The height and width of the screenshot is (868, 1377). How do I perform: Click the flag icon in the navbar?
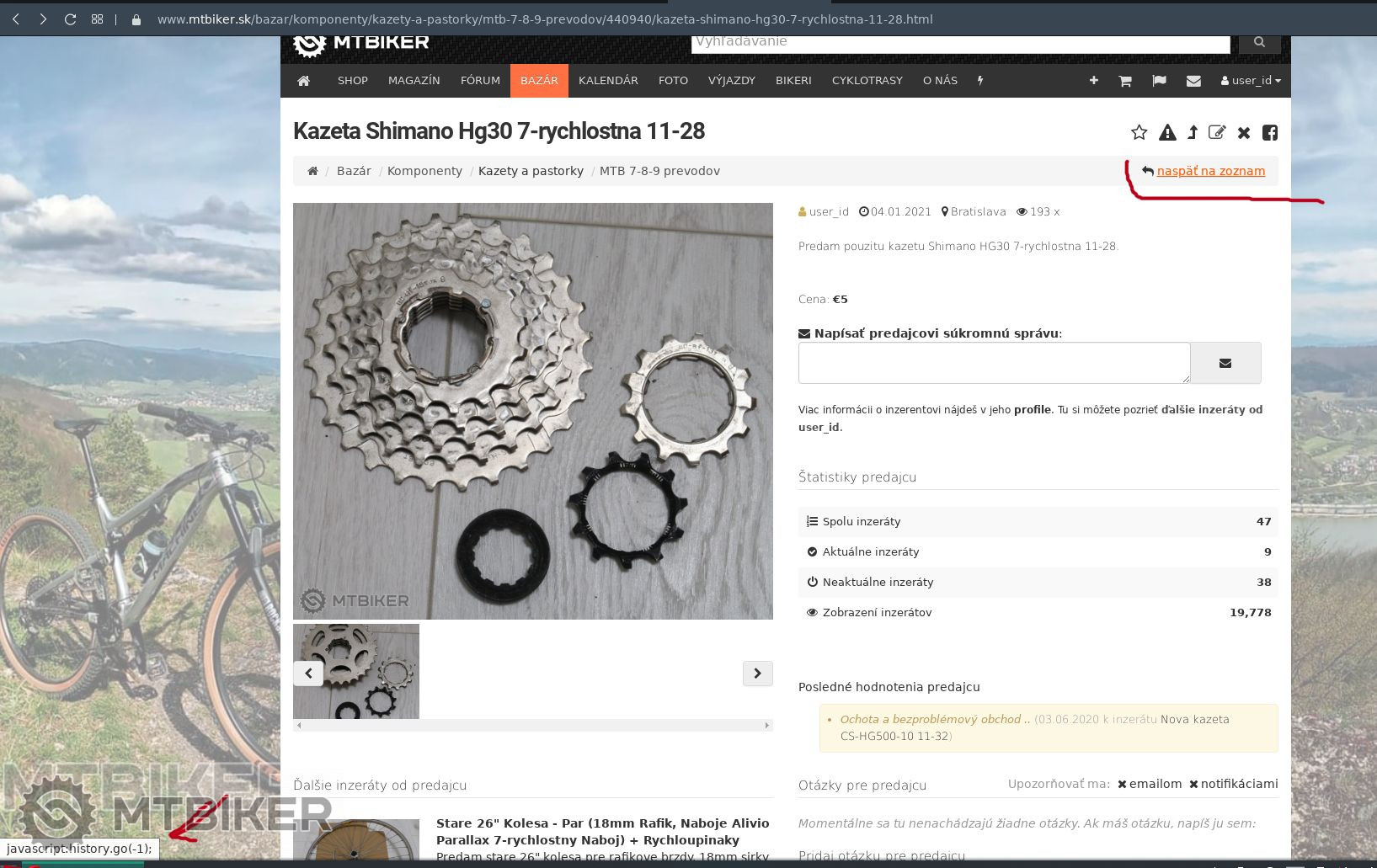(x=1159, y=81)
